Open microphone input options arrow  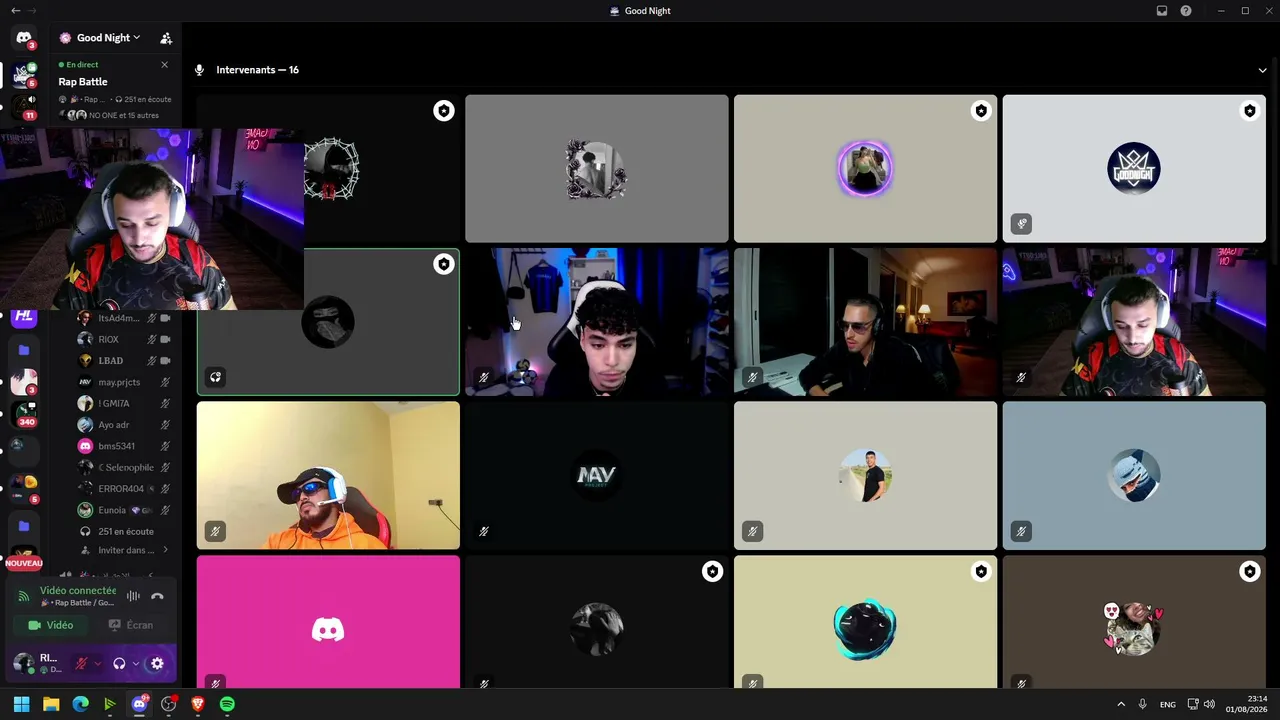98,664
